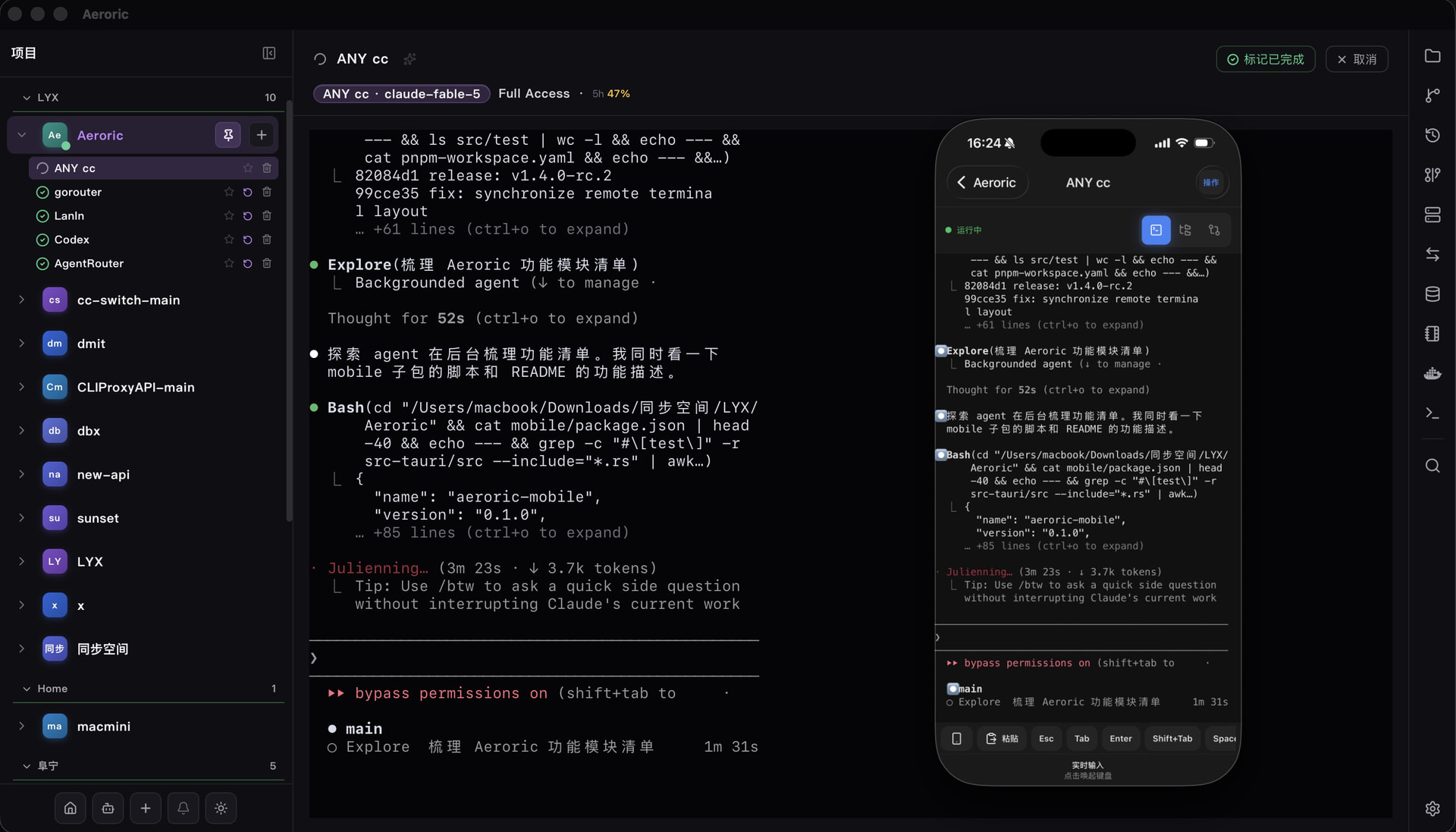Image resolution: width=1456 pixels, height=832 pixels.
Task: Open the LYX project row
Action: (144, 562)
